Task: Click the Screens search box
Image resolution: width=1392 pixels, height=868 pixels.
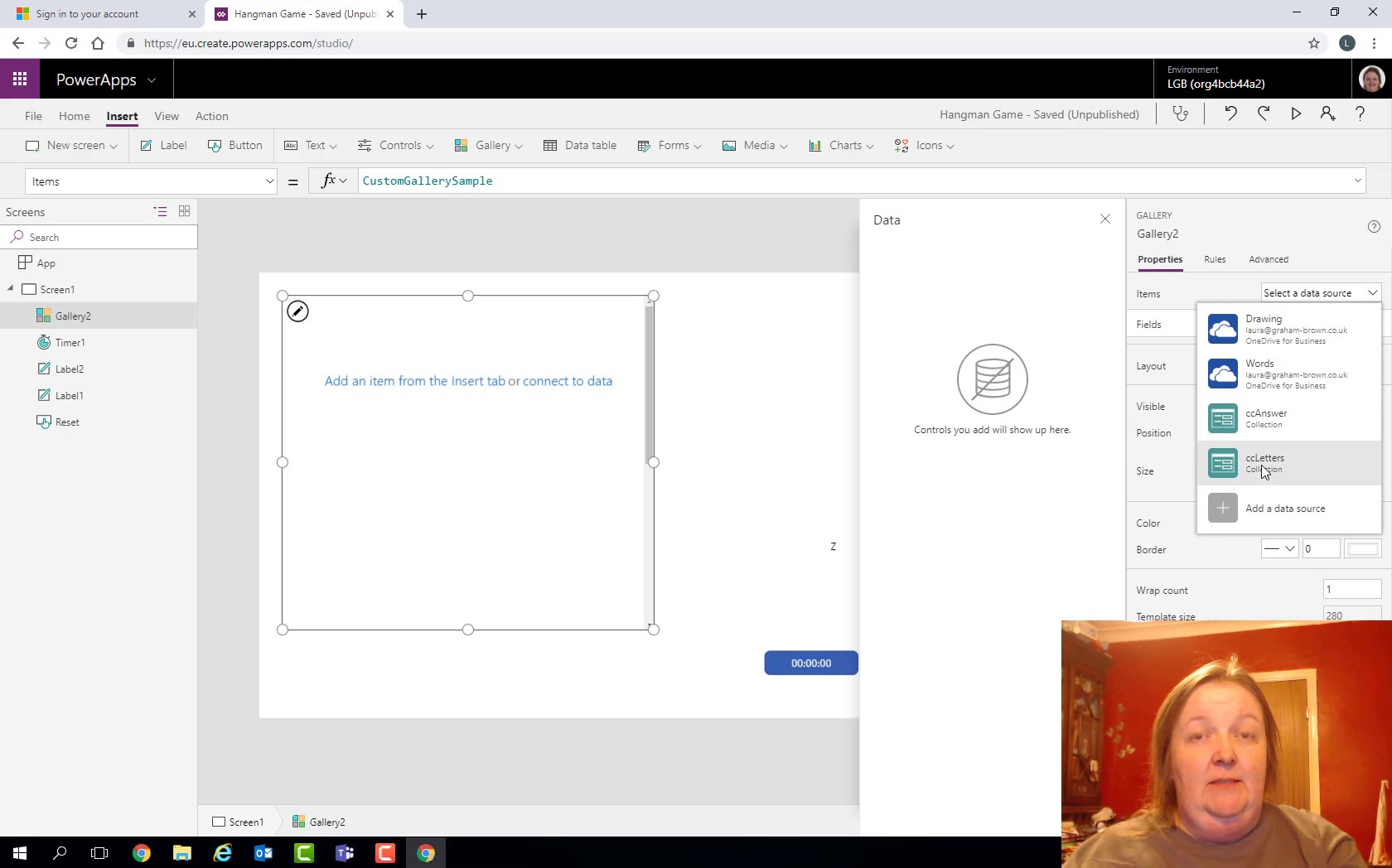Action: (x=99, y=237)
